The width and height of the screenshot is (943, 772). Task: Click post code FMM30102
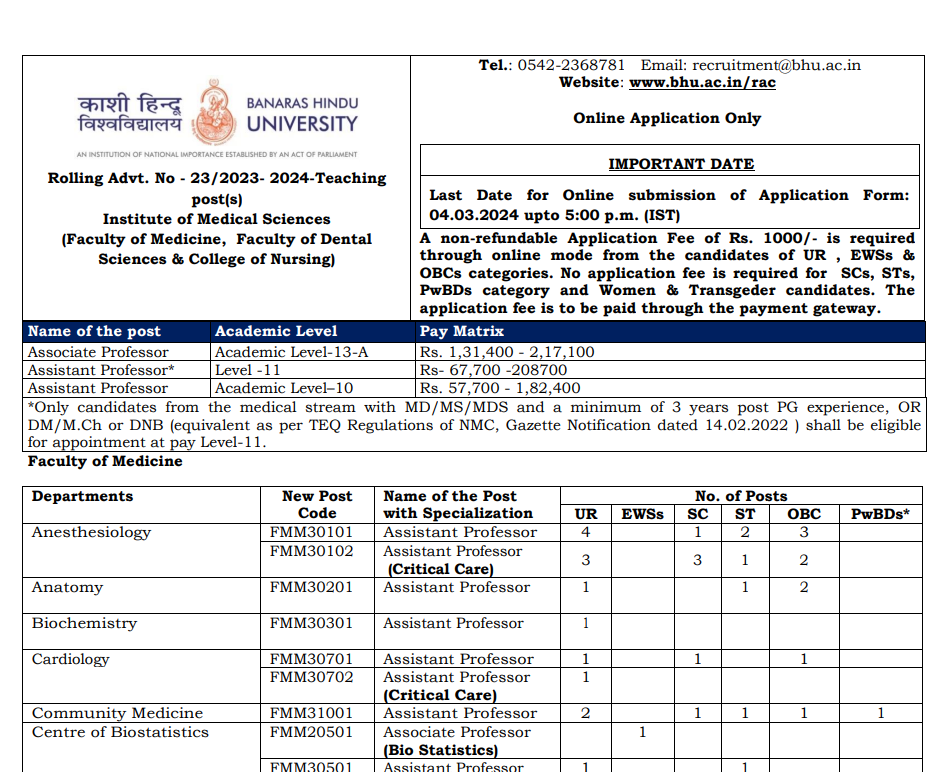312,551
